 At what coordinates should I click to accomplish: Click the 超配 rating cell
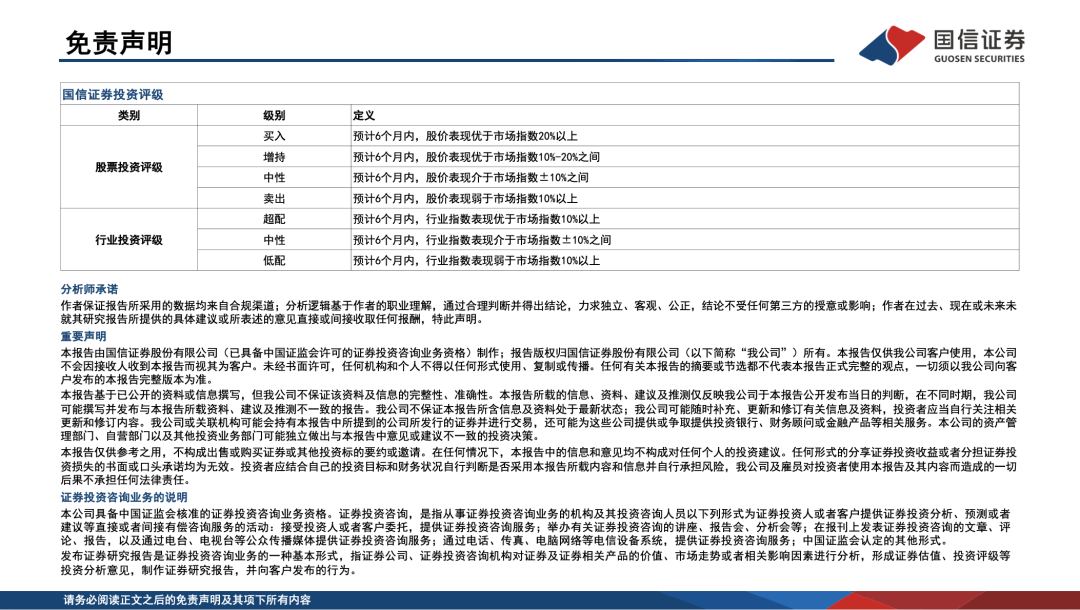coord(274,219)
